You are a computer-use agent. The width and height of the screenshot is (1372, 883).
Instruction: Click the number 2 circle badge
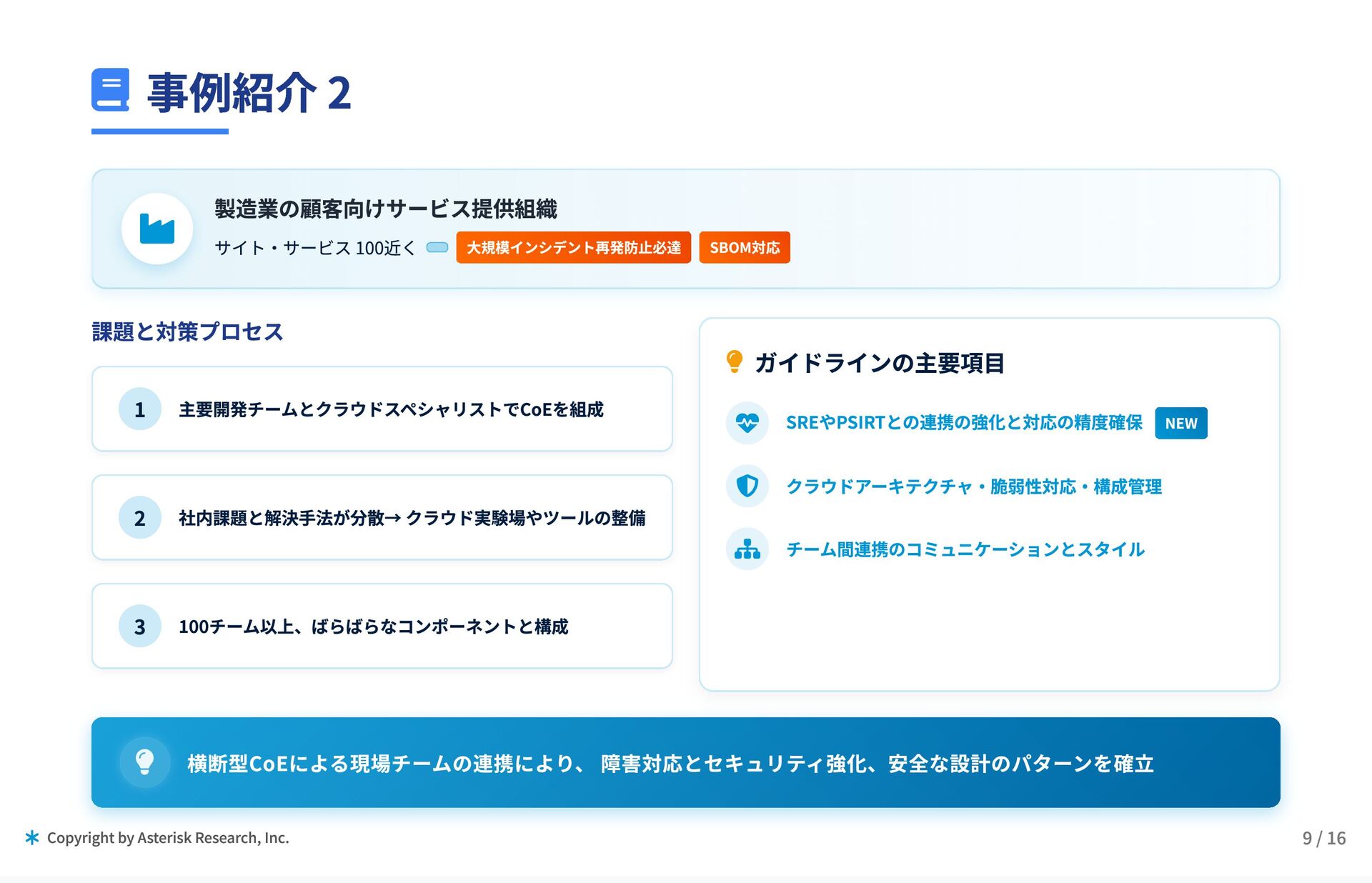(140, 517)
